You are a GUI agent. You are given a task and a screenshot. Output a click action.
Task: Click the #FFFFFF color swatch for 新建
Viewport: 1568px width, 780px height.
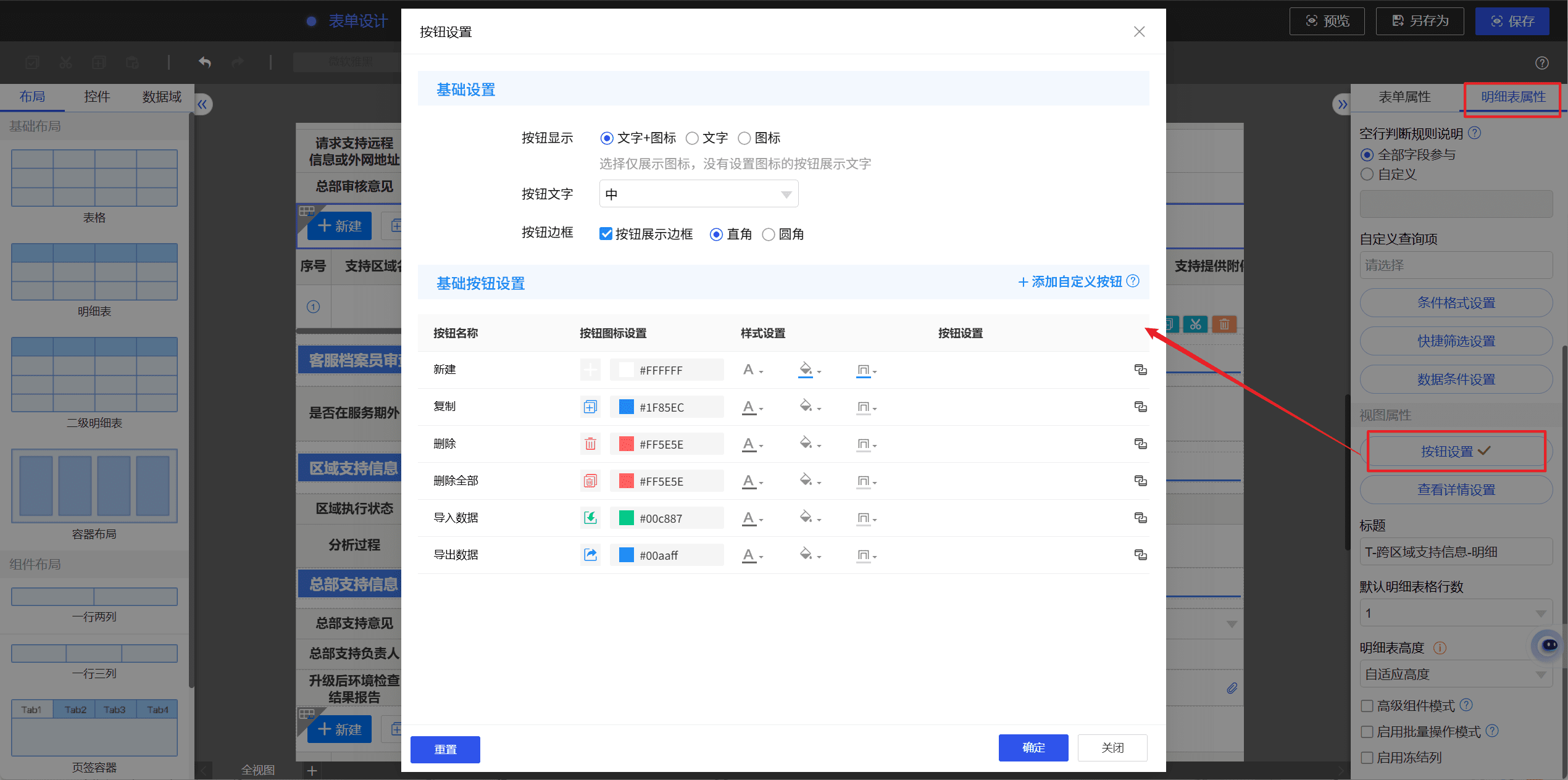(626, 370)
